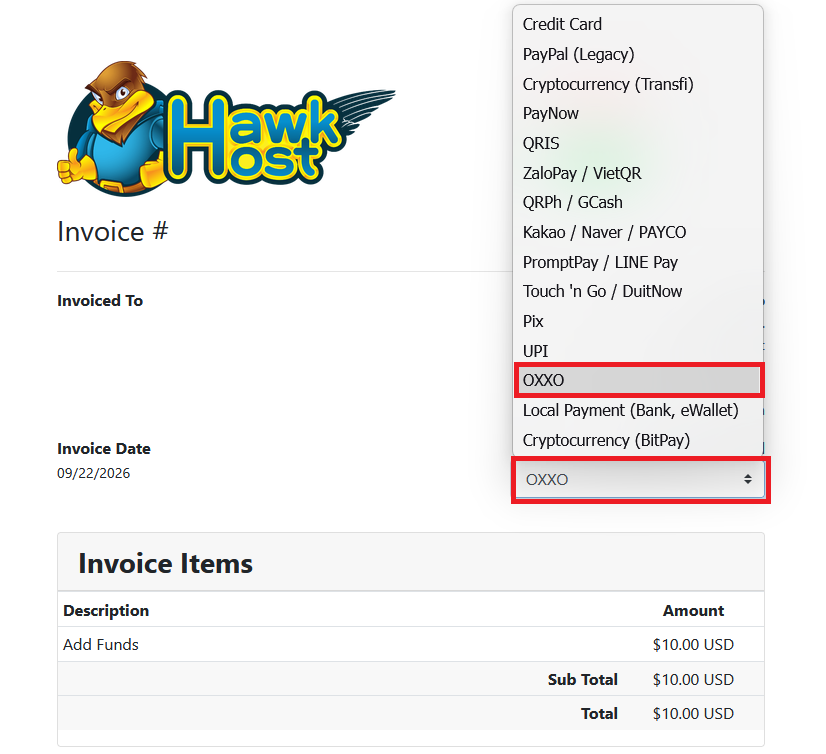826x754 pixels.
Task: Click the Total label
Action: tap(599, 713)
